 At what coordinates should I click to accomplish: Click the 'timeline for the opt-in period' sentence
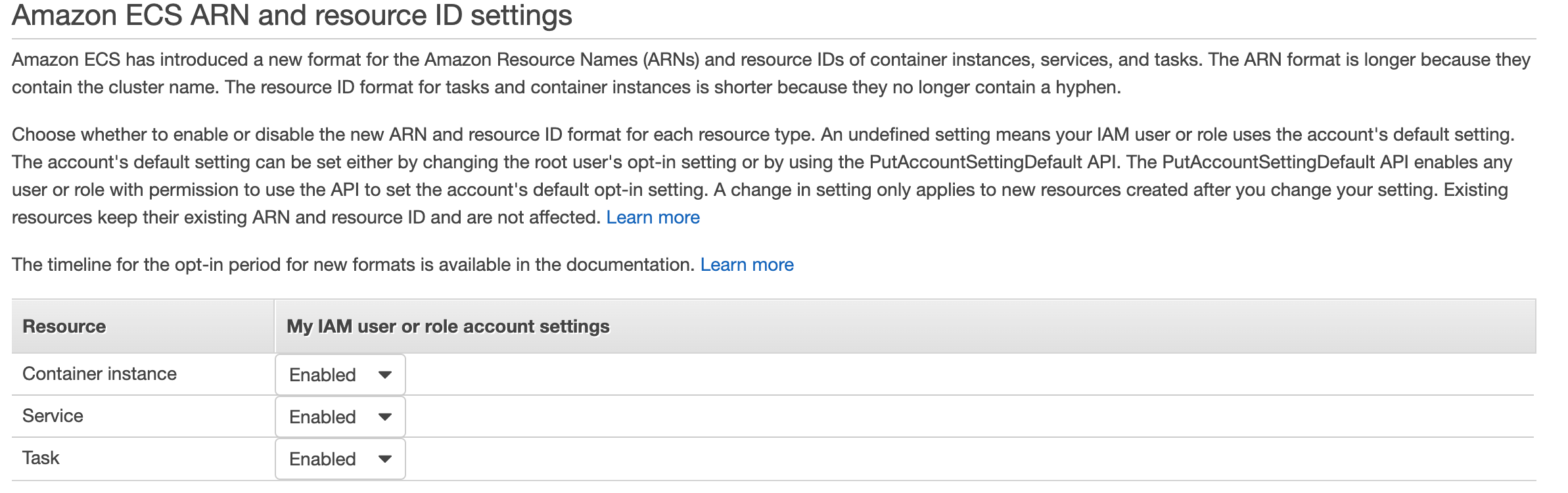pyautogui.click(x=353, y=265)
